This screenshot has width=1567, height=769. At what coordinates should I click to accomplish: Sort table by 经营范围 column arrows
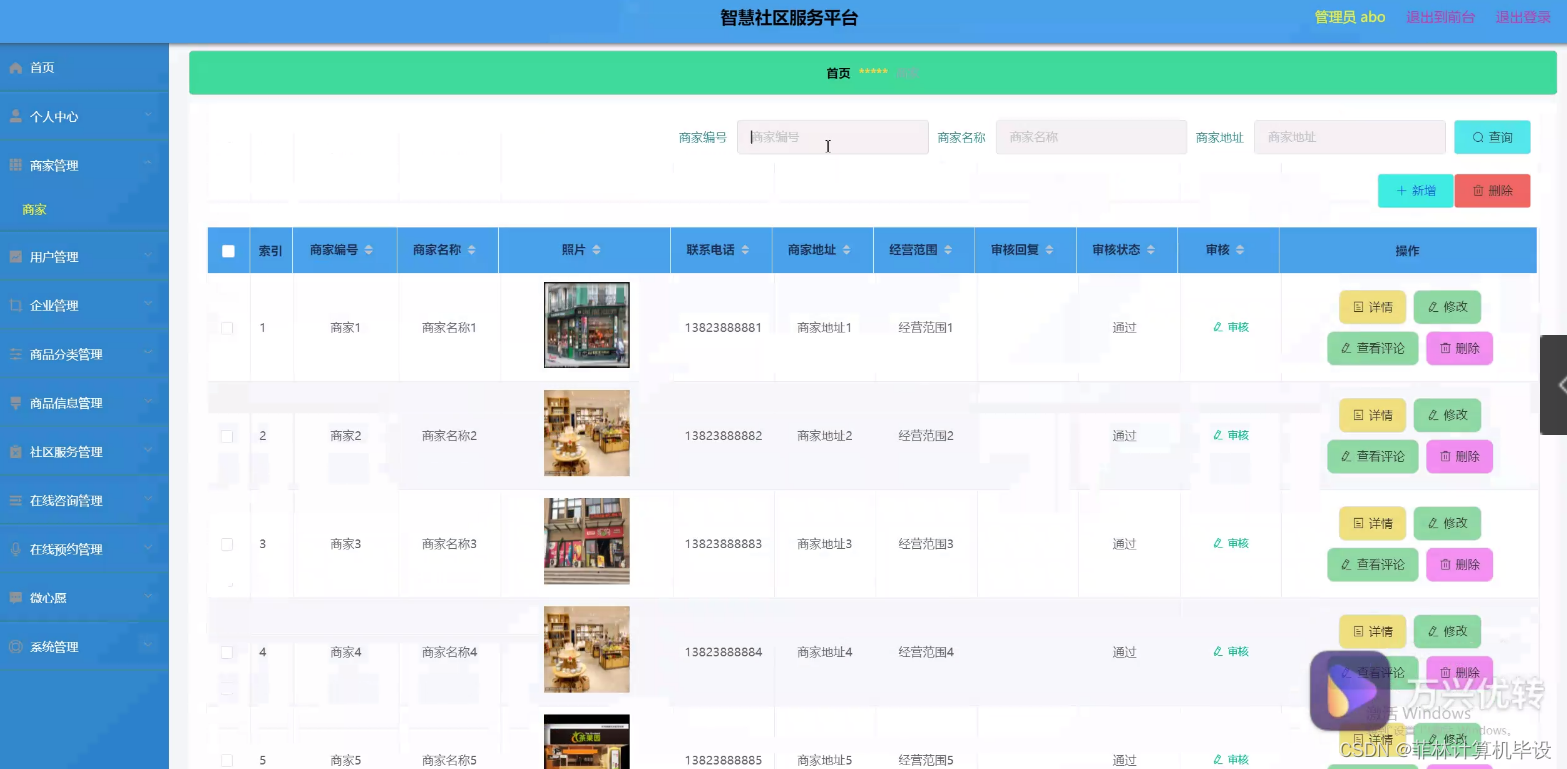948,250
